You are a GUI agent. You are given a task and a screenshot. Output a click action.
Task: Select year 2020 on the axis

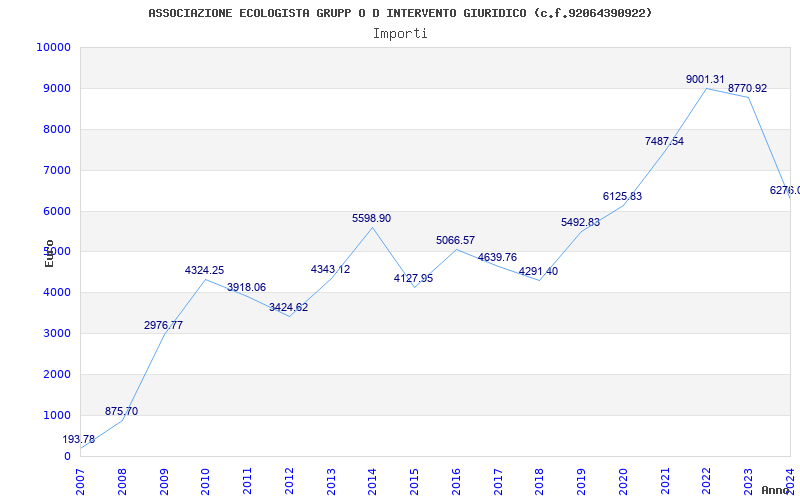[x=623, y=482]
